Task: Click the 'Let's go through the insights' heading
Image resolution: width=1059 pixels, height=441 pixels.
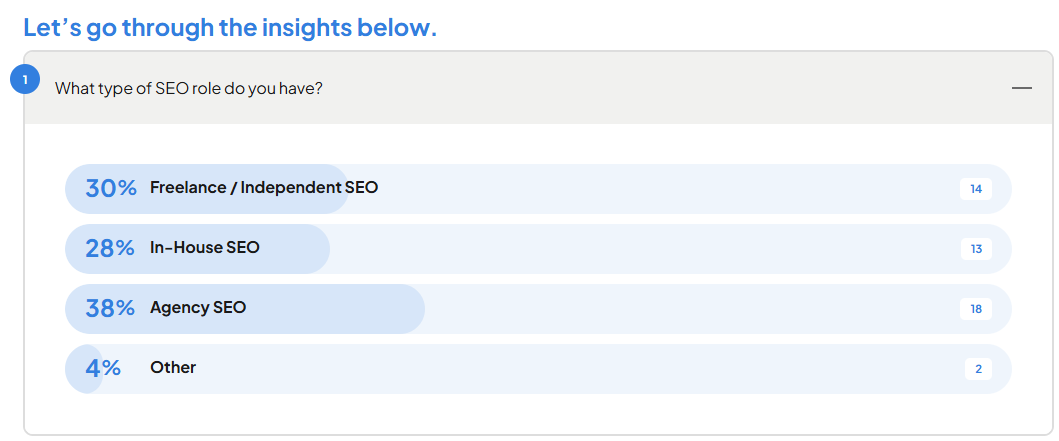Action: point(230,27)
